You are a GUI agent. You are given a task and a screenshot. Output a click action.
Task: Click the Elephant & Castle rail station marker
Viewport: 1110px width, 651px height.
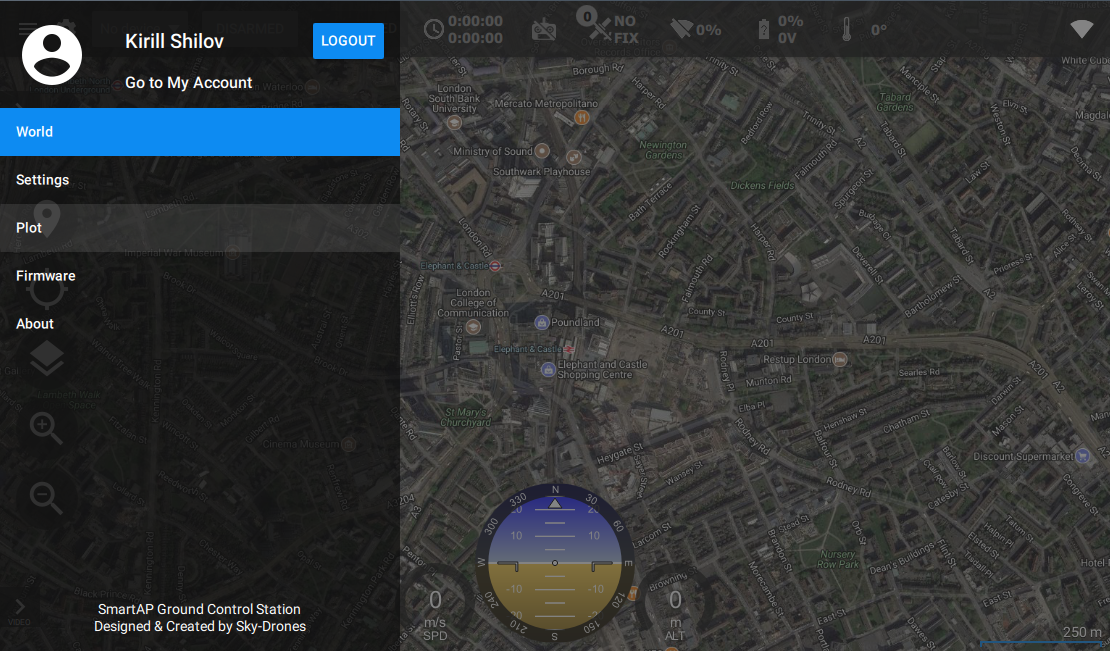coord(568,349)
